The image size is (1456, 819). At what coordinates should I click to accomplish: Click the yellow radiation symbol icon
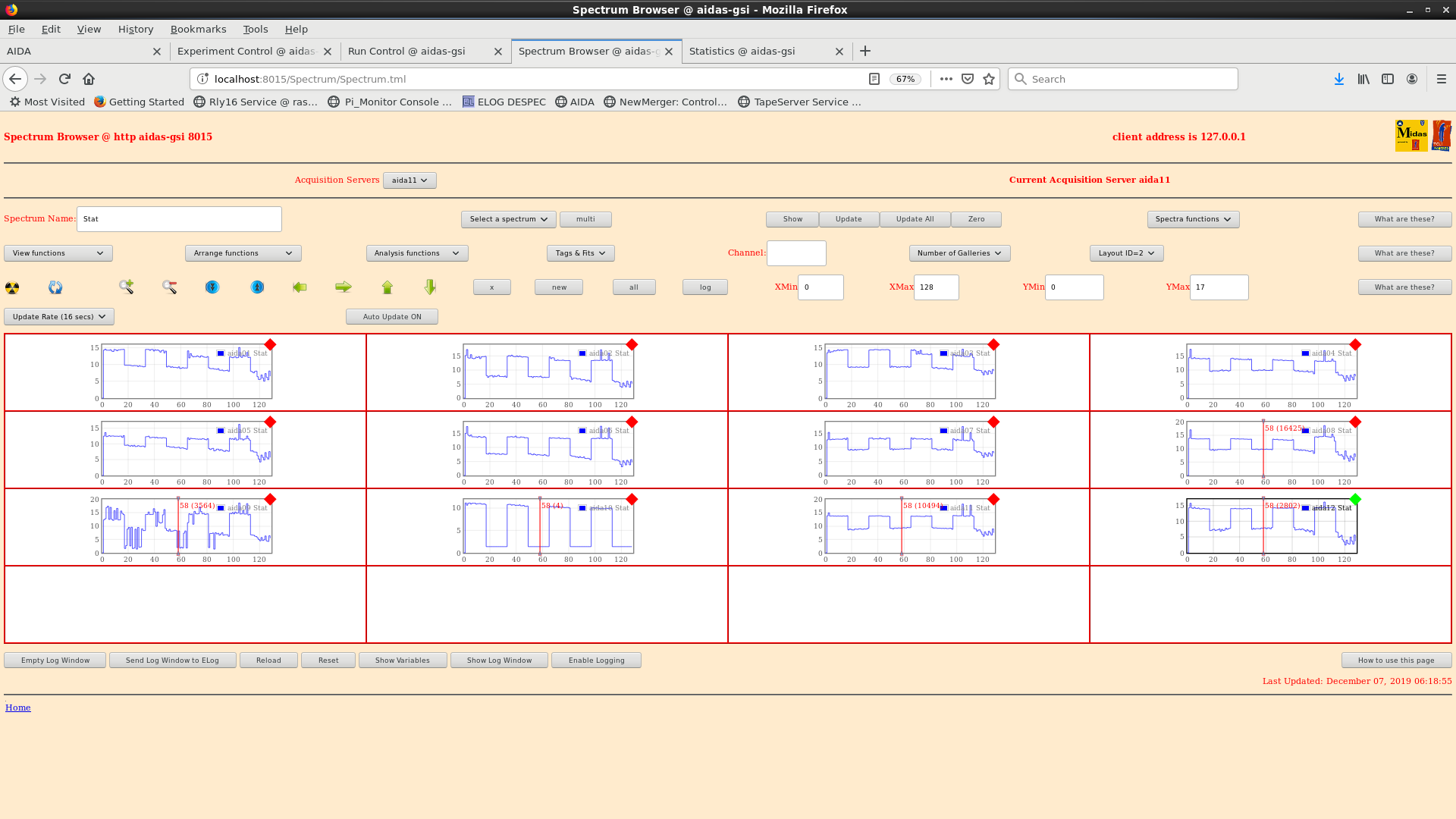pos(12,287)
